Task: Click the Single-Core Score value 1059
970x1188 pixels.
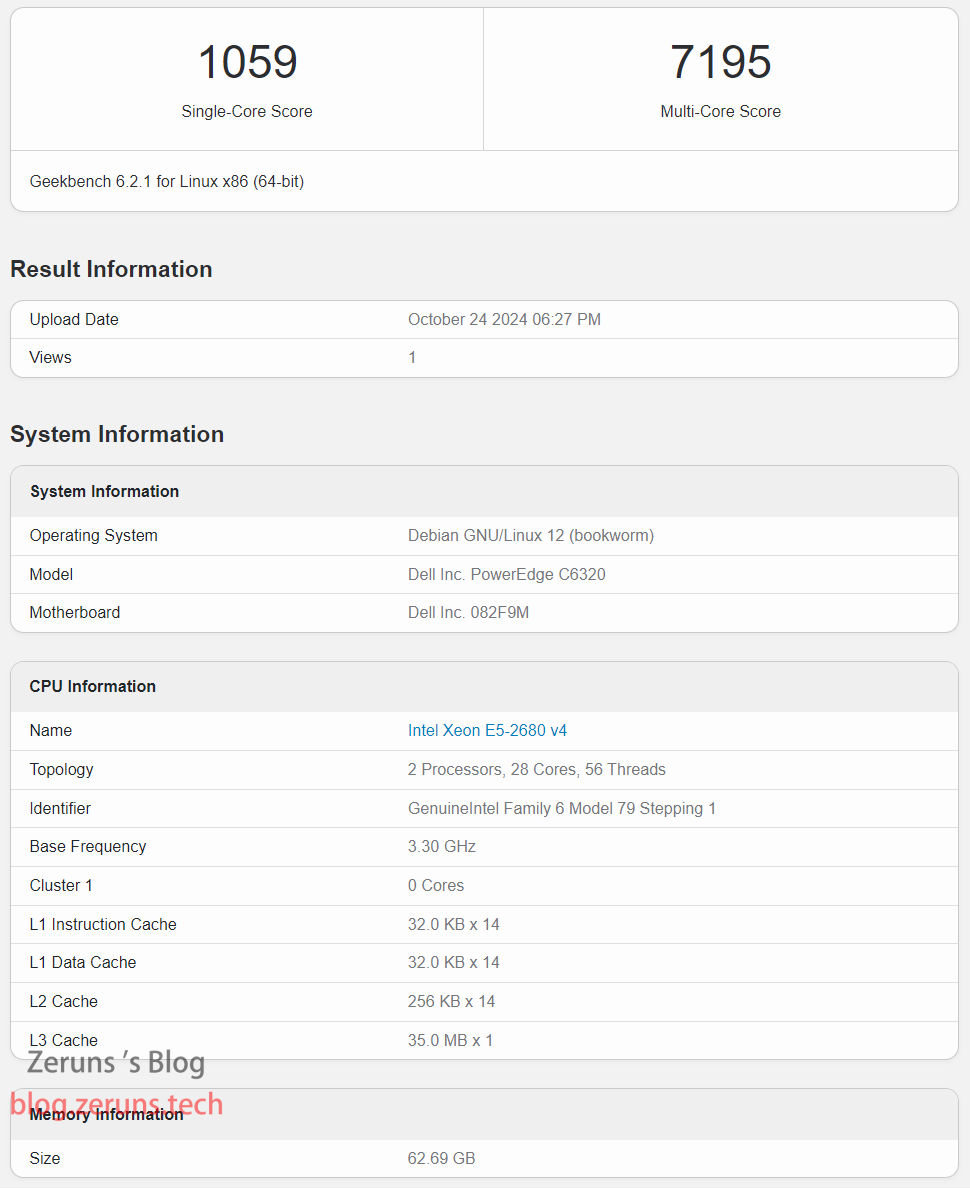Action: pyautogui.click(x=247, y=62)
